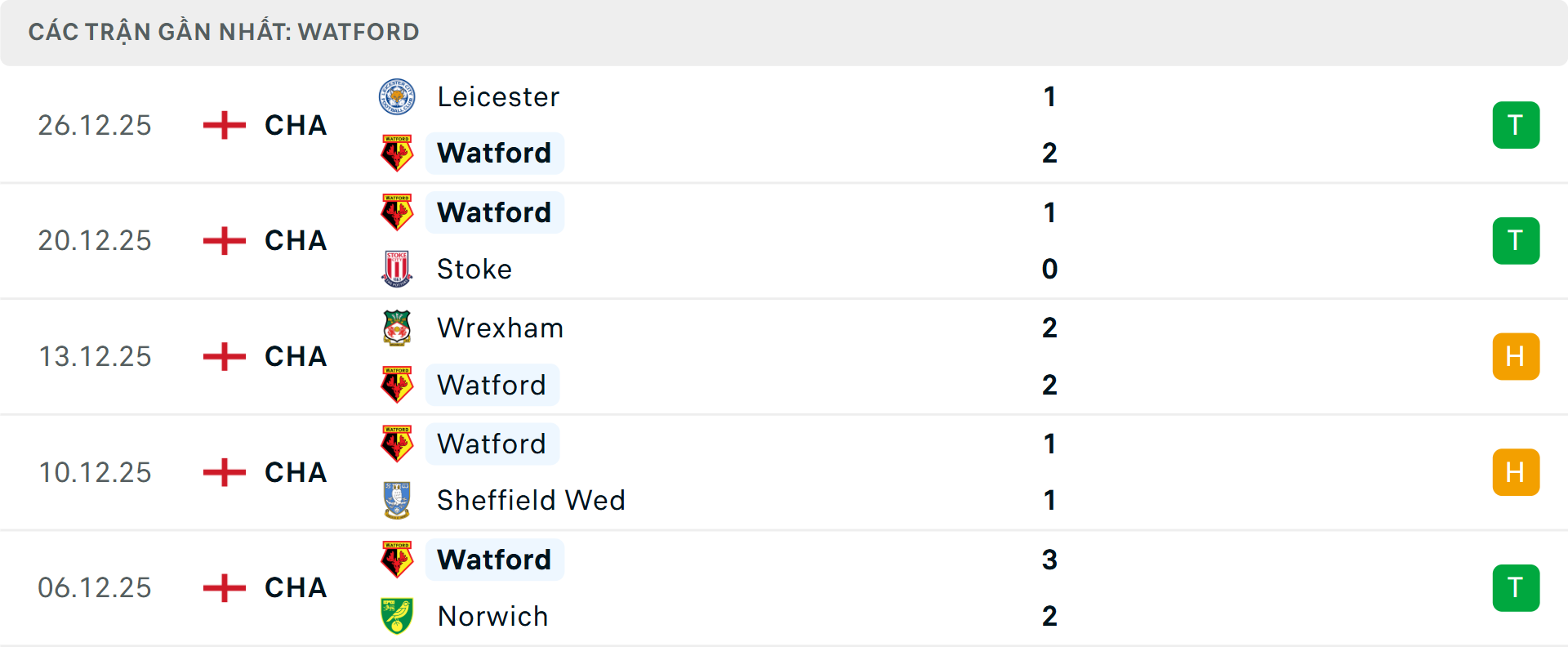Select the CÁC TRẬN GẦN NHẤT: WATFORD header
The width and height of the screenshot is (1568, 647).
pos(224,32)
